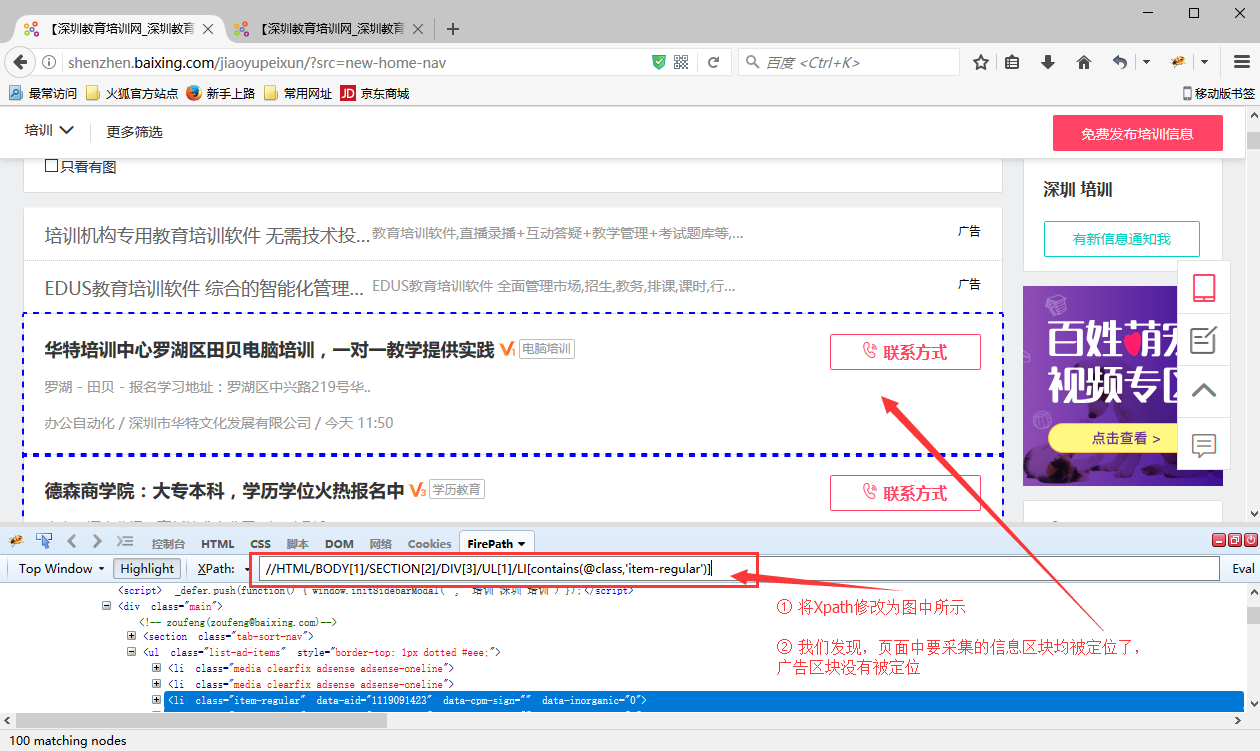This screenshot has height=751, width=1260.
Task: Open the XPath type dropdown
Action: (223, 568)
